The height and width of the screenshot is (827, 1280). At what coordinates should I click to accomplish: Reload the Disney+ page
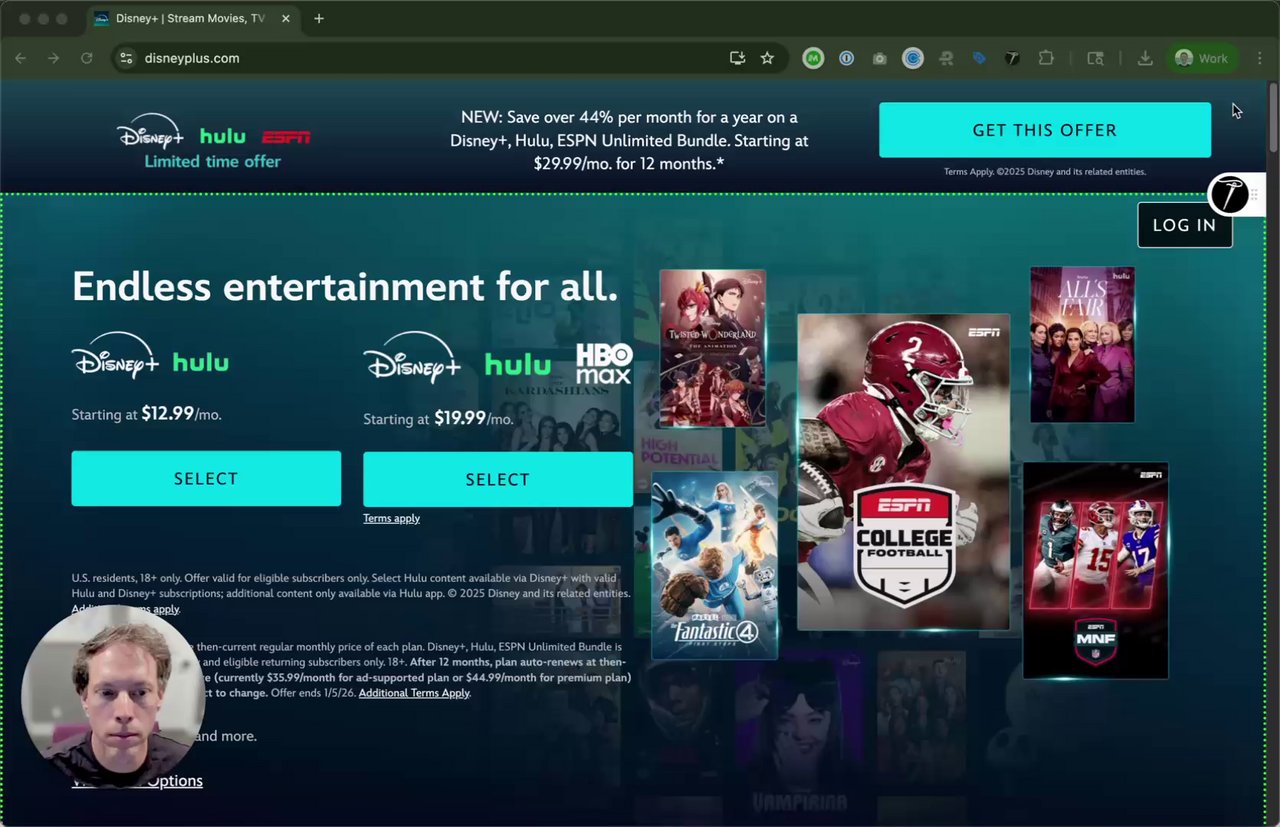[x=87, y=58]
